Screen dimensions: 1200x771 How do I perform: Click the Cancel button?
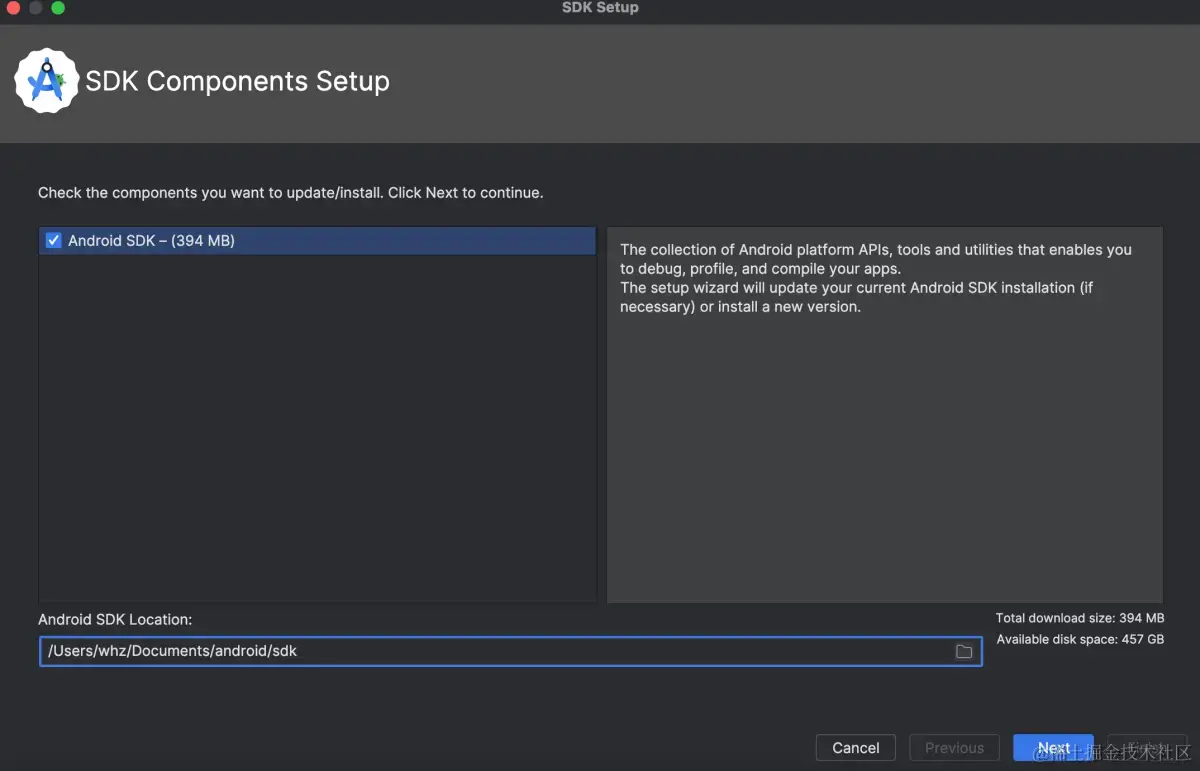pos(856,748)
